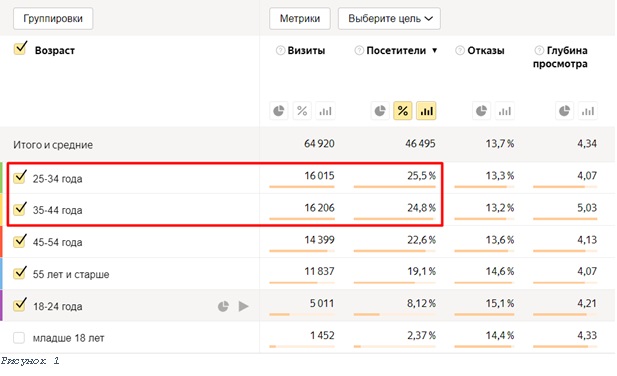The width and height of the screenshot is (617, 376).
Task: Click visitors share 8,12 %
Action: [421, 303]
